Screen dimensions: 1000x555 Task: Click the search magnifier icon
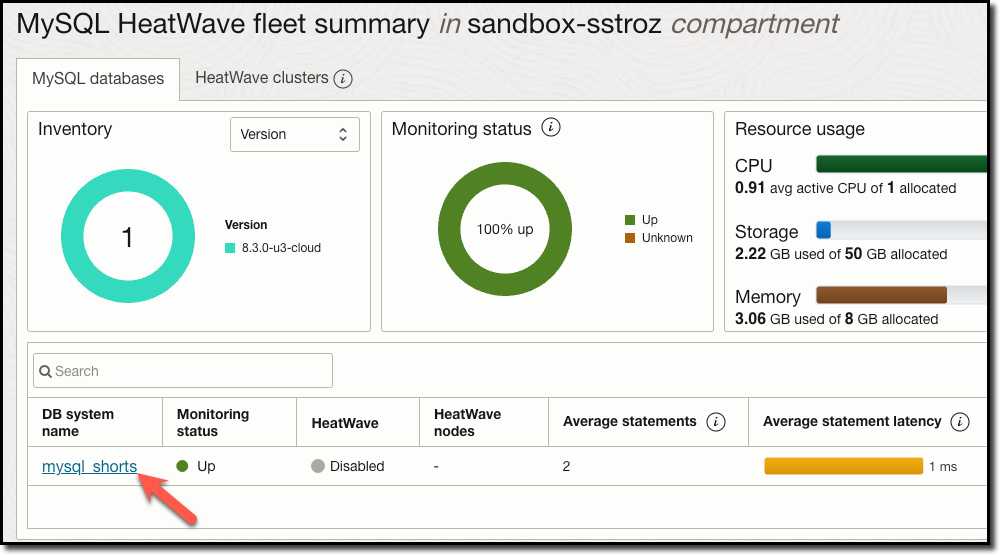coord(45,371)
